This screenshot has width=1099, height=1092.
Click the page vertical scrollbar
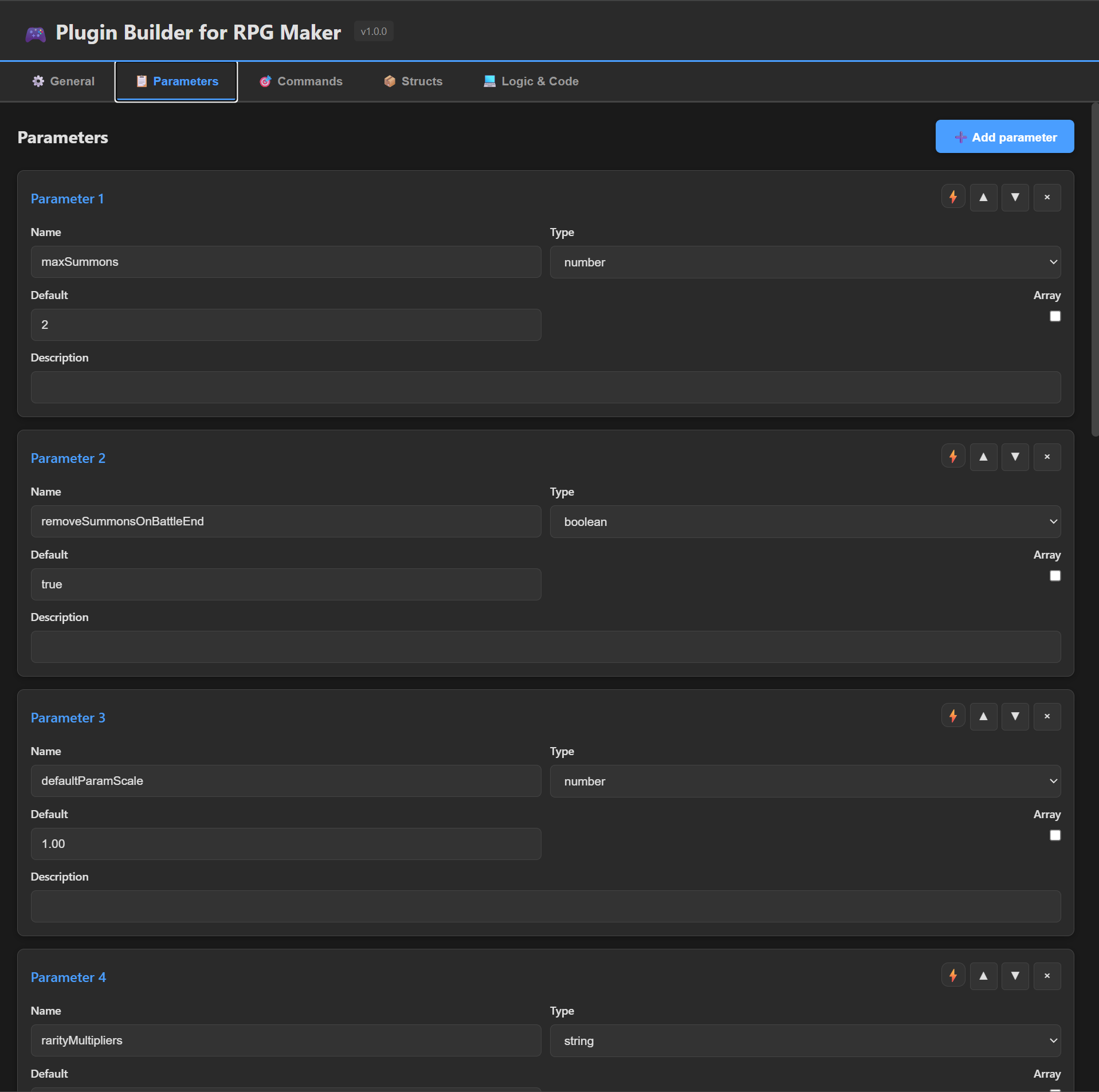click(1094, 269)
